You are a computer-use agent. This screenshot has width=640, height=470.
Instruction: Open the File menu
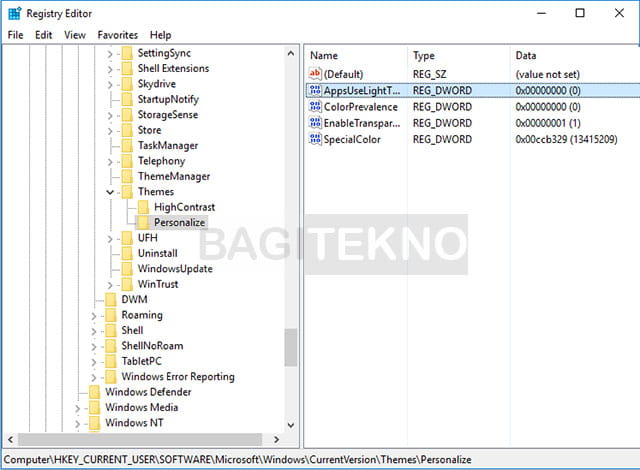15,35
